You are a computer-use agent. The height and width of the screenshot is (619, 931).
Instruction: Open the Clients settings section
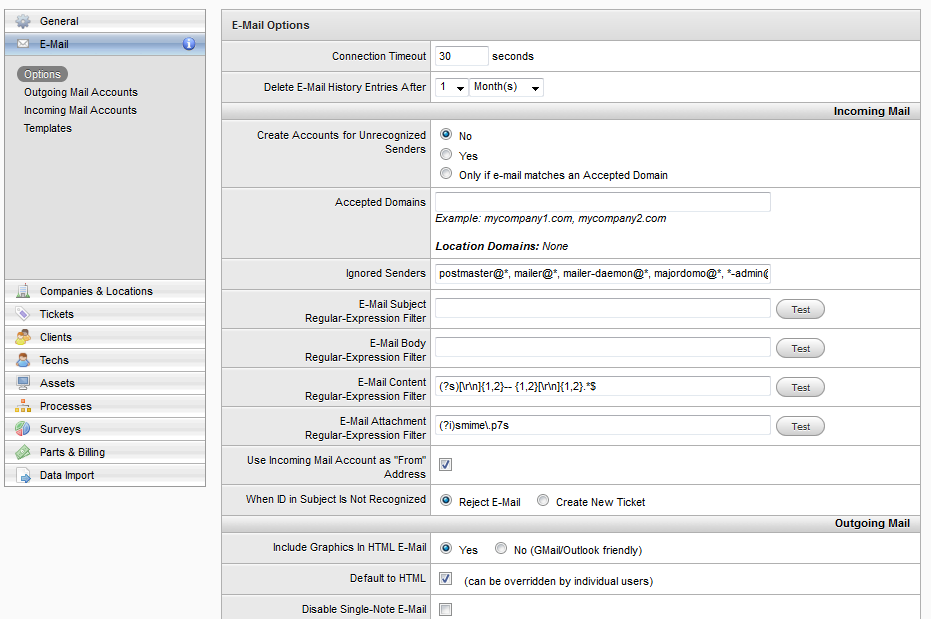[x=105, y=337]
